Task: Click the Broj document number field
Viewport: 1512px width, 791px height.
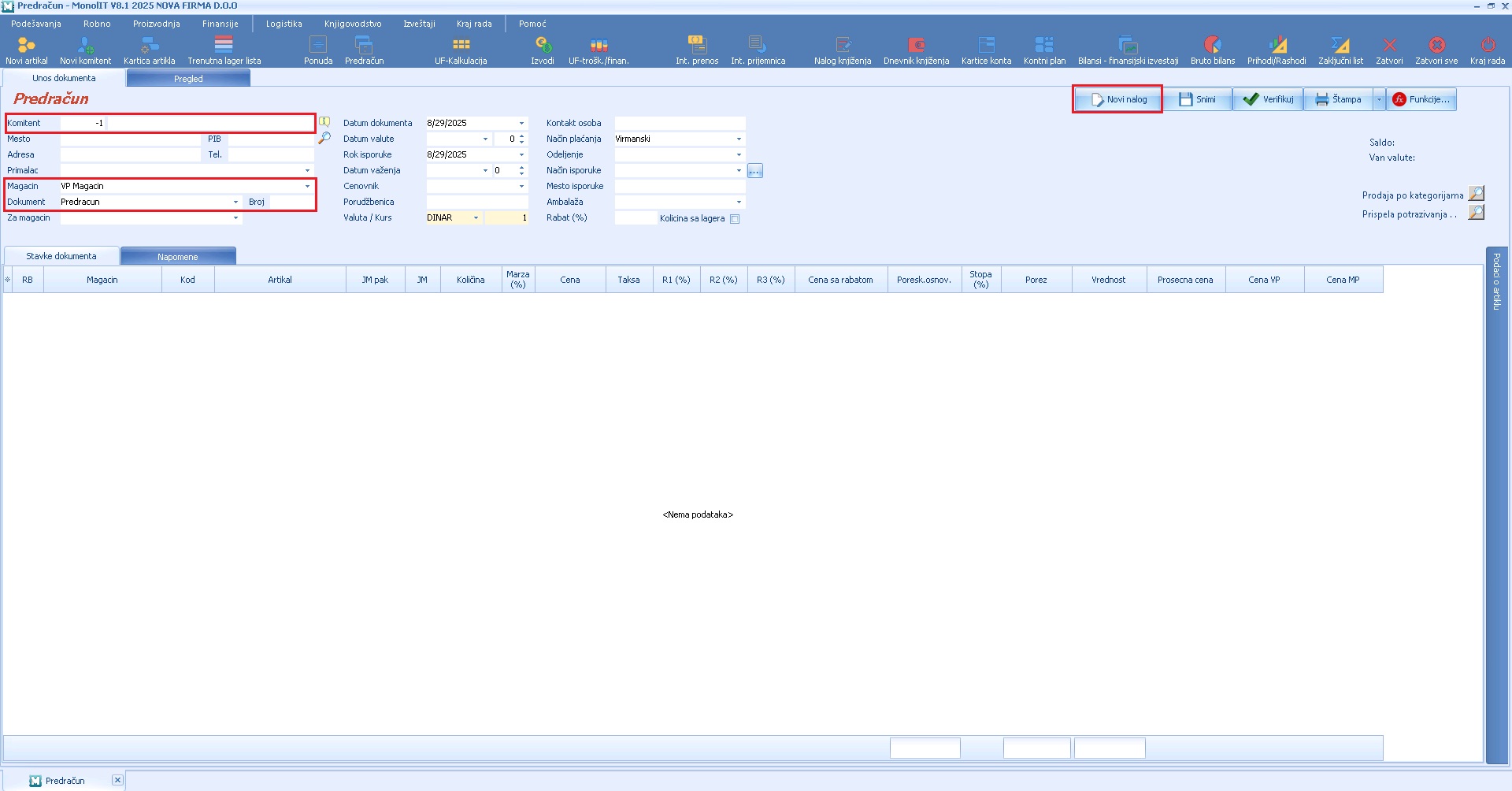Action: coord(292,202)
